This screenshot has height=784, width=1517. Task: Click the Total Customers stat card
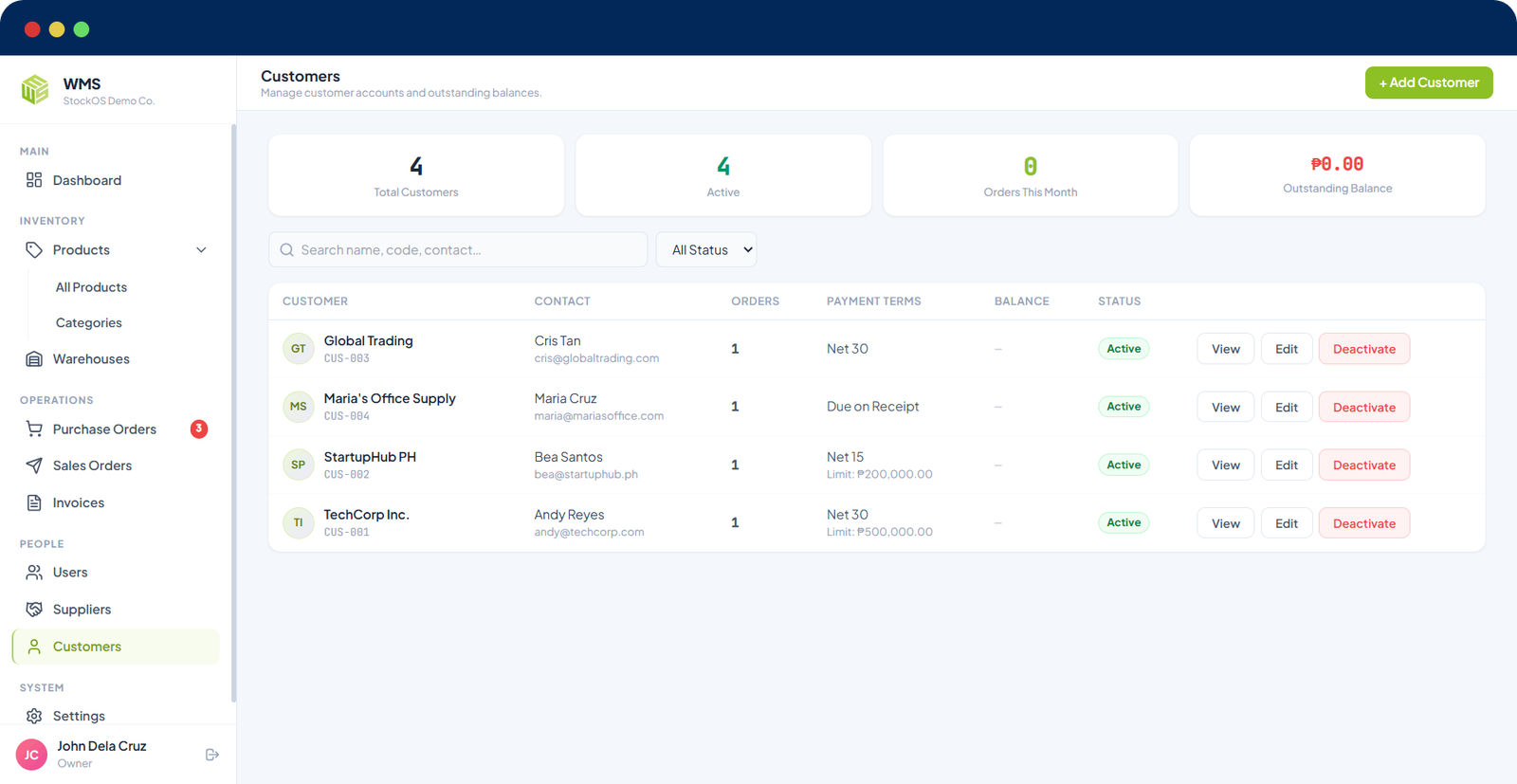pos(416,175)
